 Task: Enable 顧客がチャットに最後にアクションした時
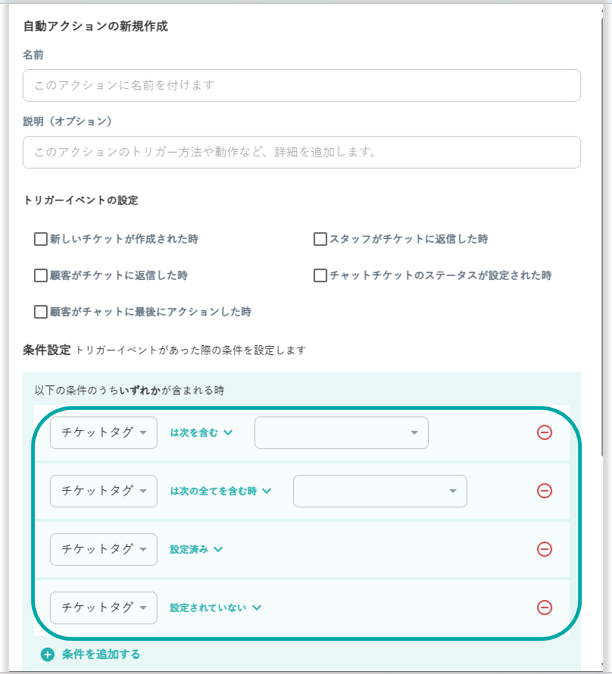pos(41,311)
